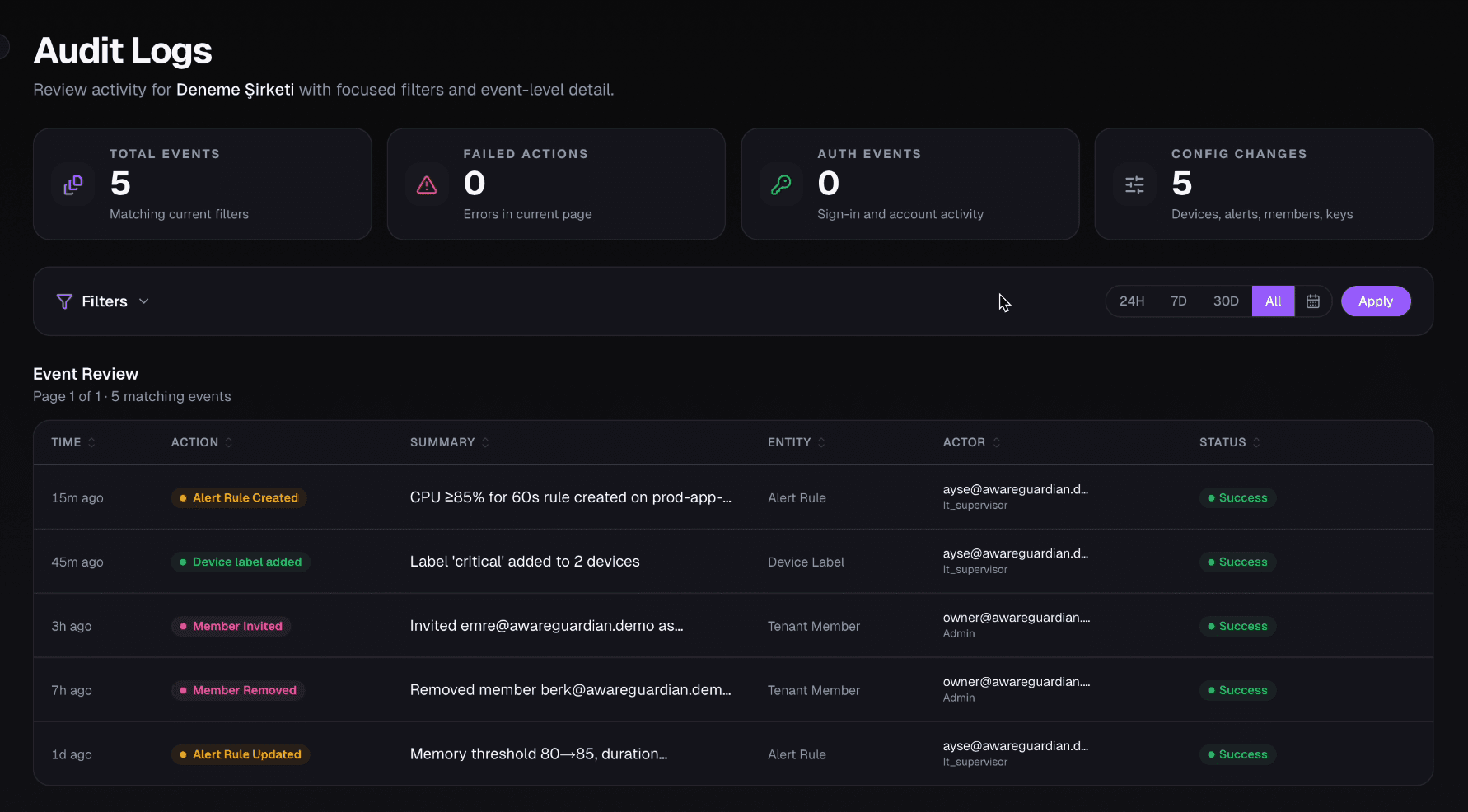Click the Failed Actions card count
1468x812 pixels.
click(x=475, y=184)
